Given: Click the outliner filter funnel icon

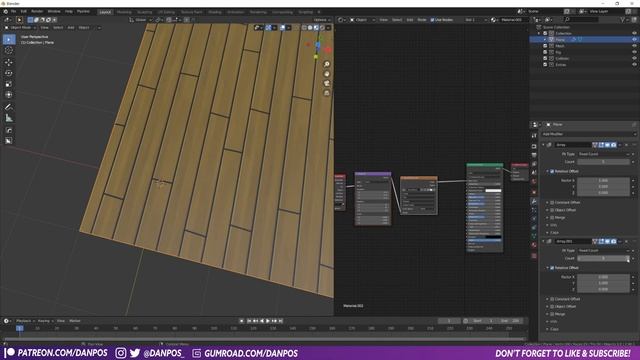Looking at the screenshot, I should (623, 20).
